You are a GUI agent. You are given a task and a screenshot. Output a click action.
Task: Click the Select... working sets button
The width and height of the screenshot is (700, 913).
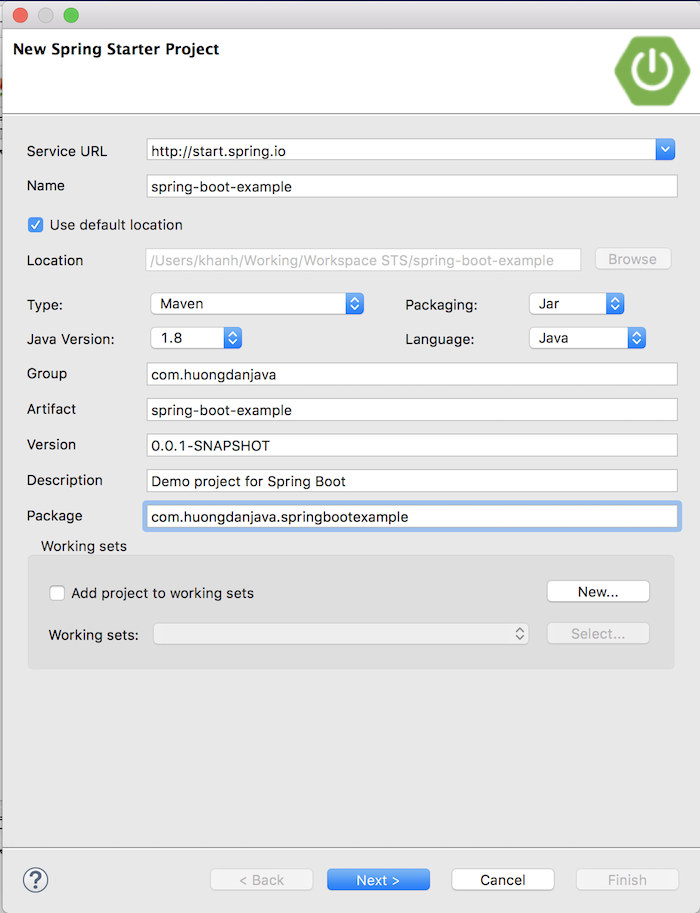[598, 634]
